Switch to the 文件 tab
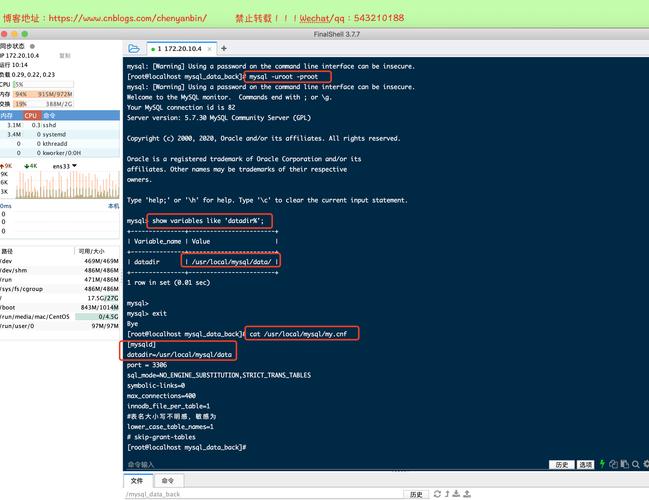 coord(137,481)
